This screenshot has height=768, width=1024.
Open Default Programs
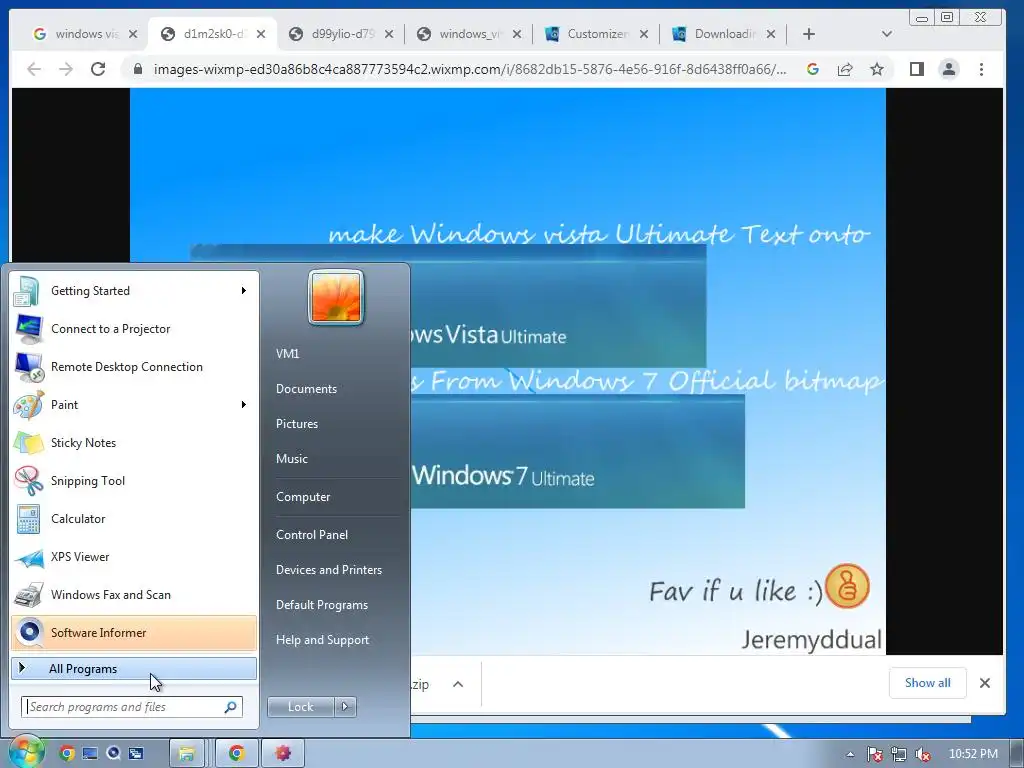pos(322,605)
